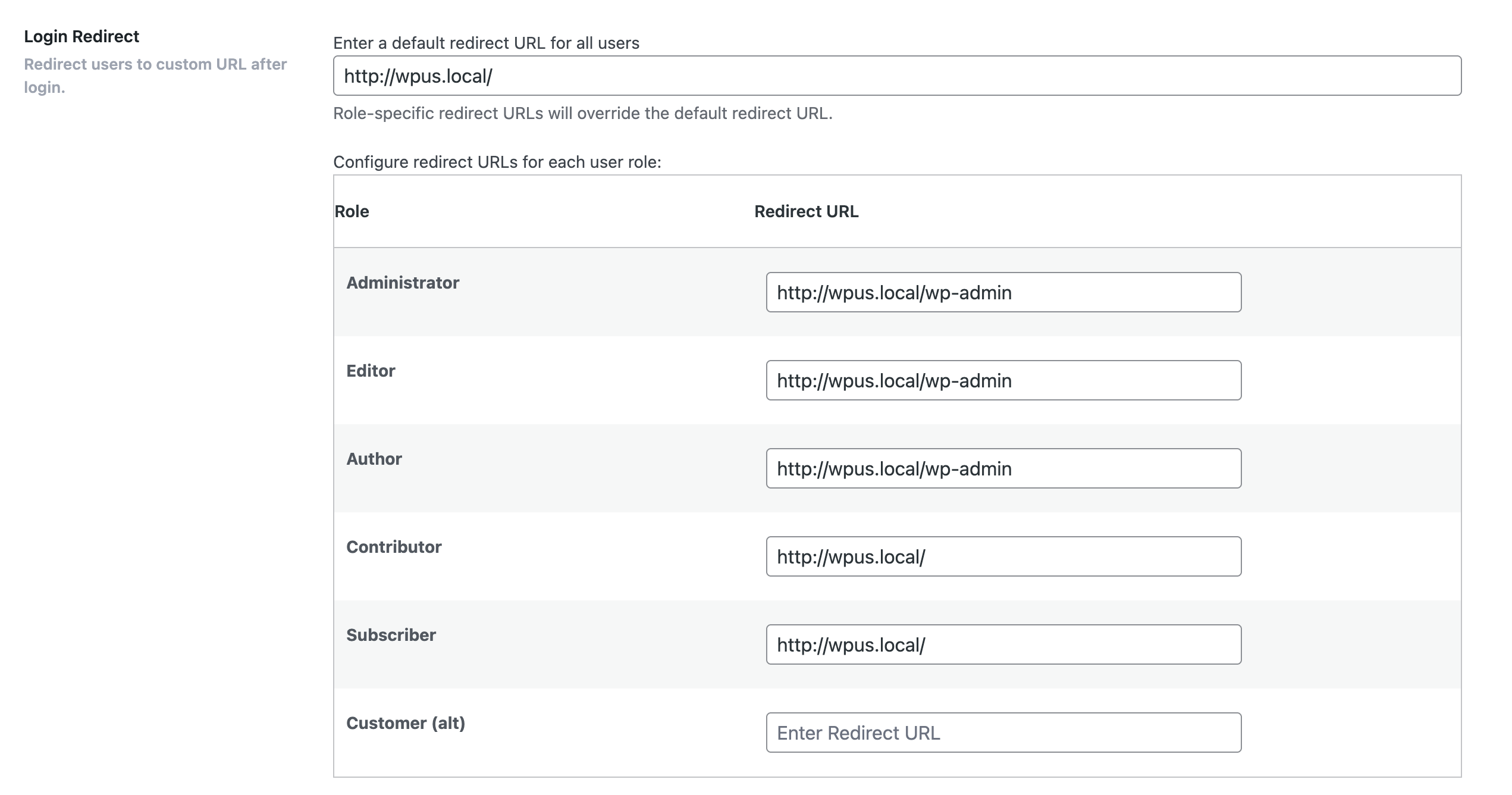
Task: Click the Contributor role label
Action: (x=394, y=547)
